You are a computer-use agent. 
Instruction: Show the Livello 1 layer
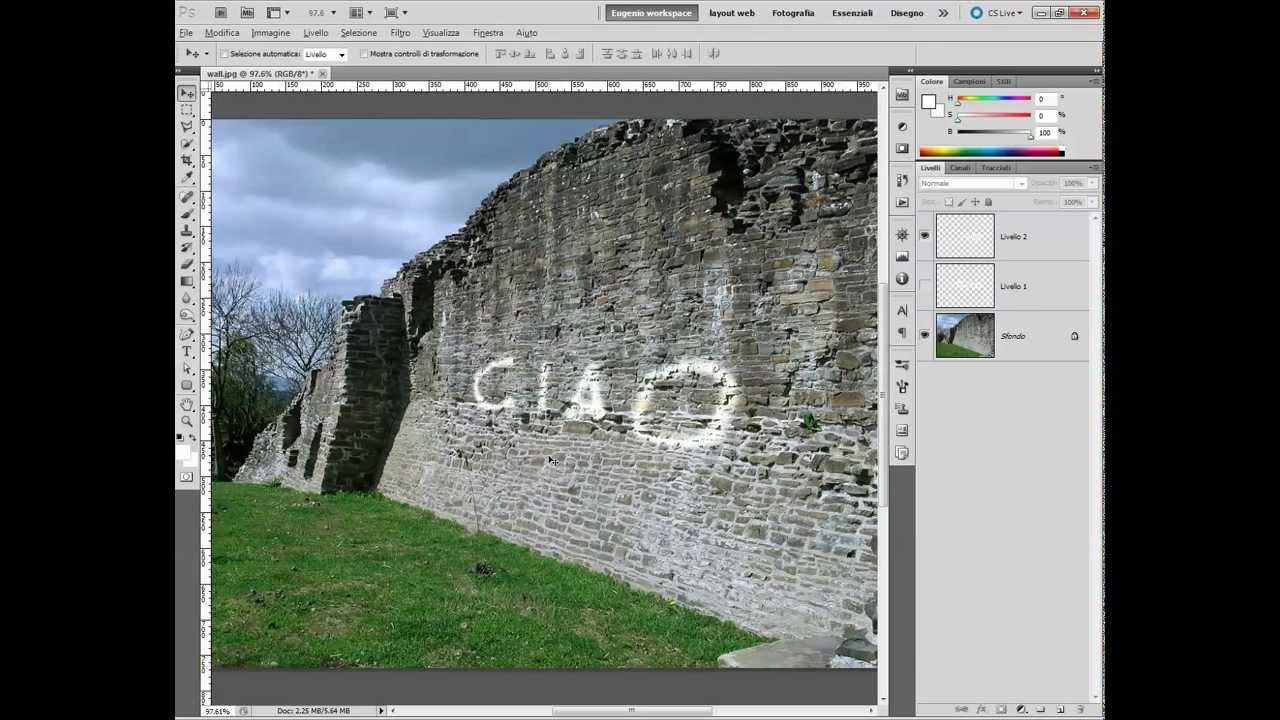pyautogui.click(x=924, y=286)
